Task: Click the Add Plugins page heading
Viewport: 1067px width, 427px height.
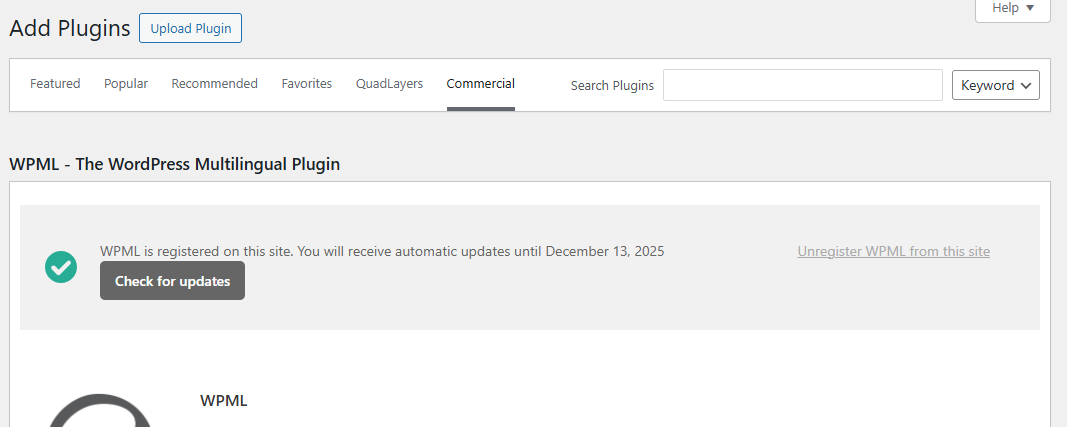Action: click(69, 29)
